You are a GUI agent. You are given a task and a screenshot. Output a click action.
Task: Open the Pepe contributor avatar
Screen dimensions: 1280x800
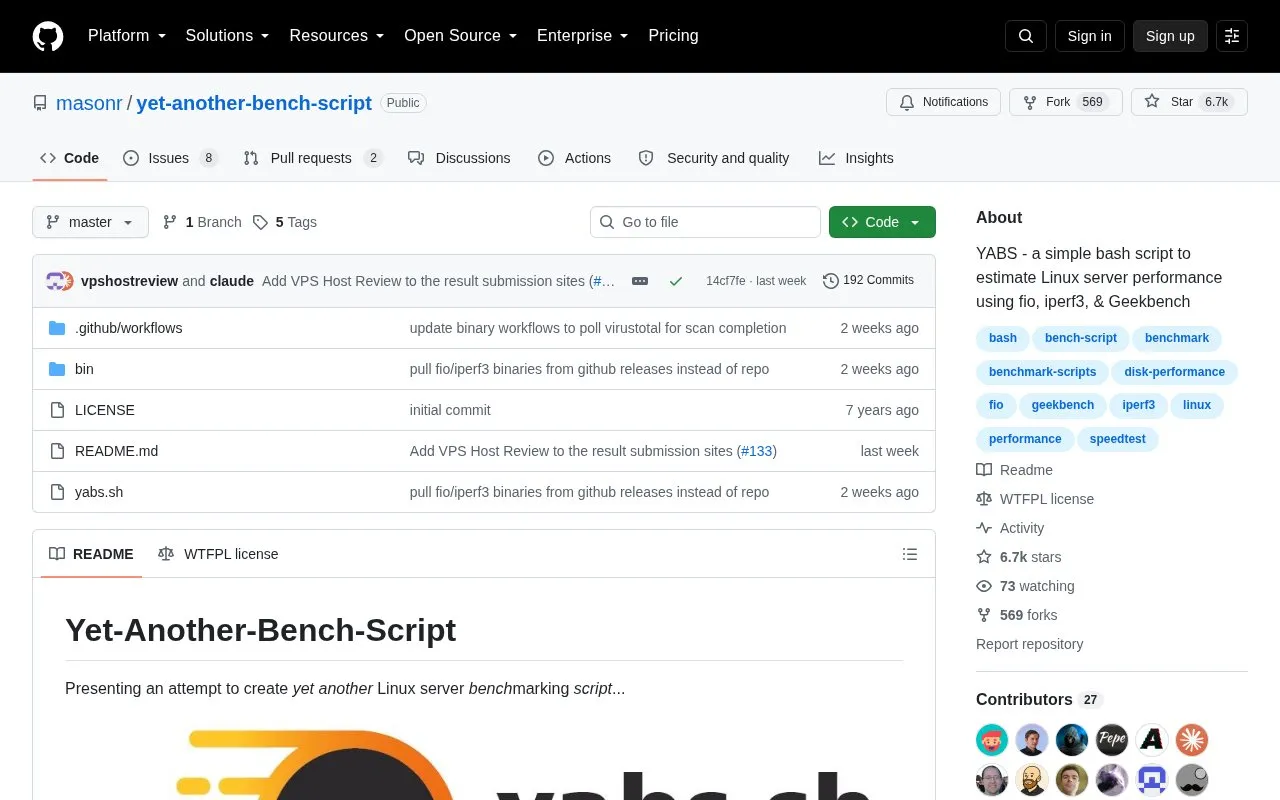pos(1112,740)
